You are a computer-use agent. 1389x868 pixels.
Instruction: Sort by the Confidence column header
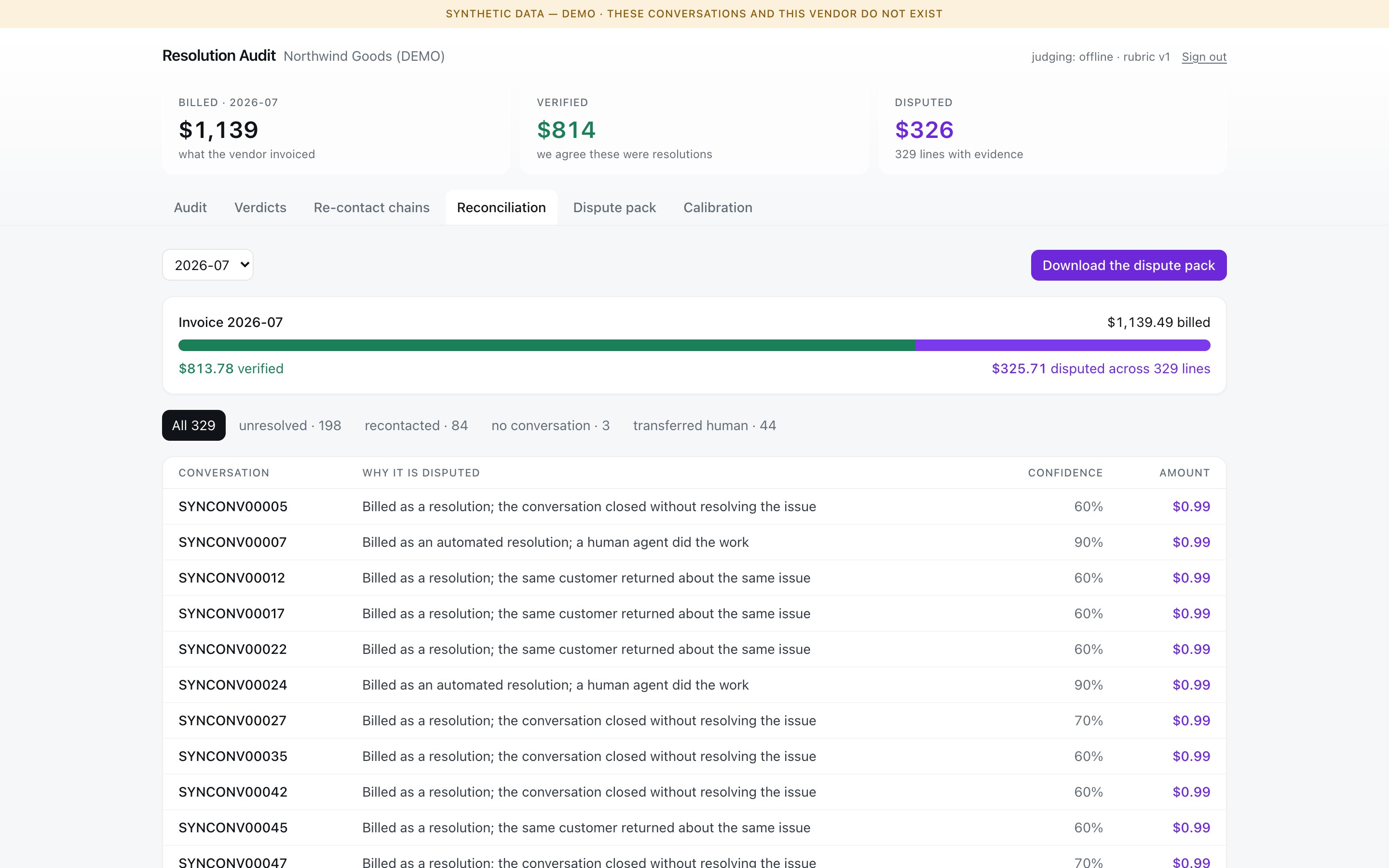point(1065,473)
